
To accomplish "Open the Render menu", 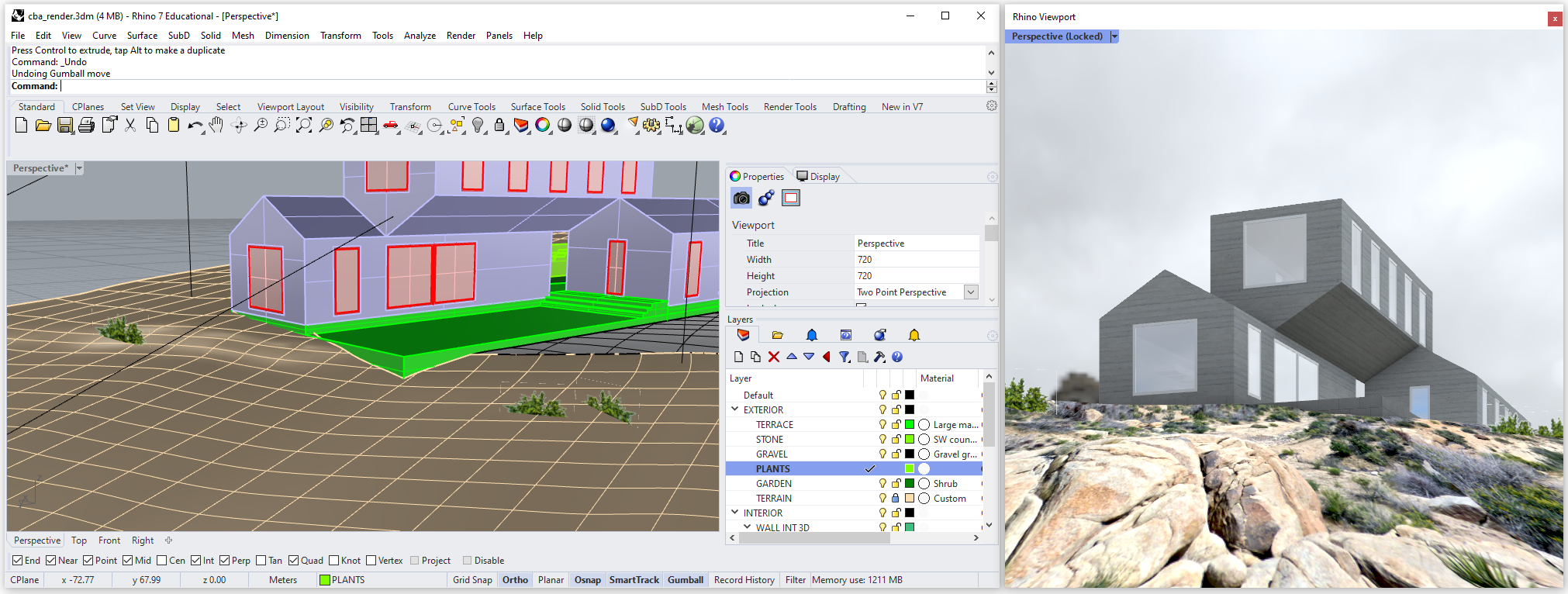I will point(461,36).
